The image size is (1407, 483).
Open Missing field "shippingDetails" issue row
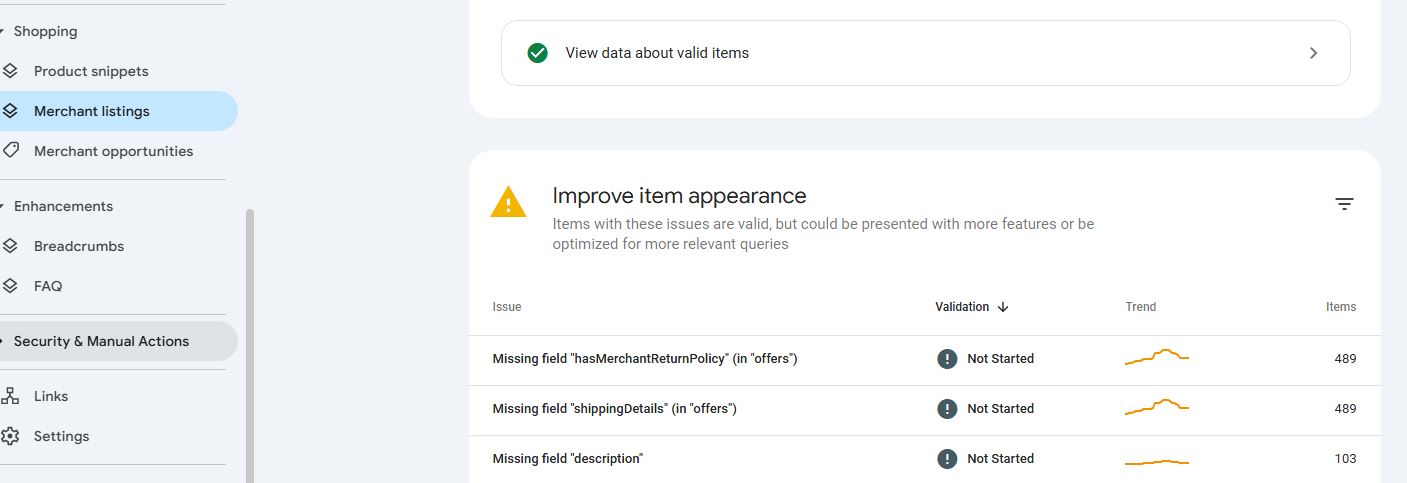point(614,409)
